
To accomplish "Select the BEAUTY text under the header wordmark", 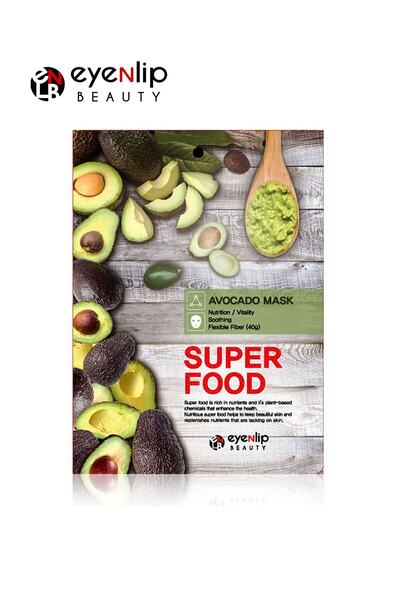I will pyautogui.click(x=119, y=97).
